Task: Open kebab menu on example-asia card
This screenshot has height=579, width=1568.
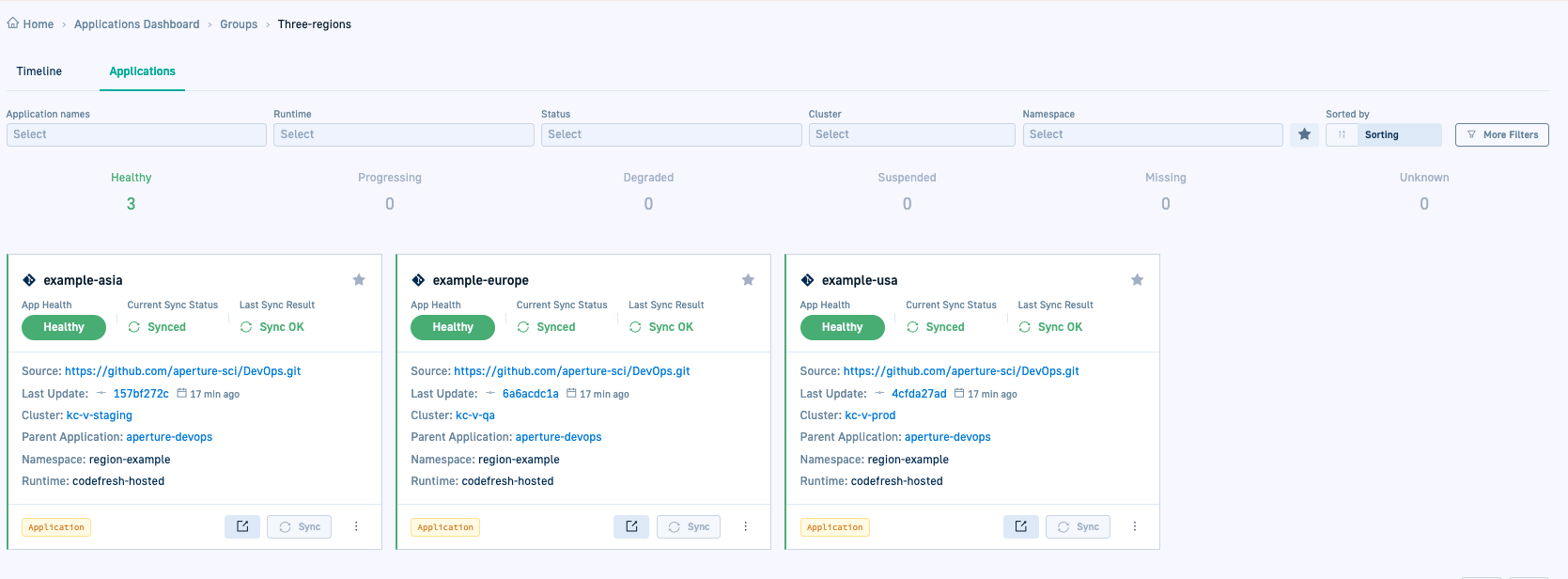Action: (356, 526)
